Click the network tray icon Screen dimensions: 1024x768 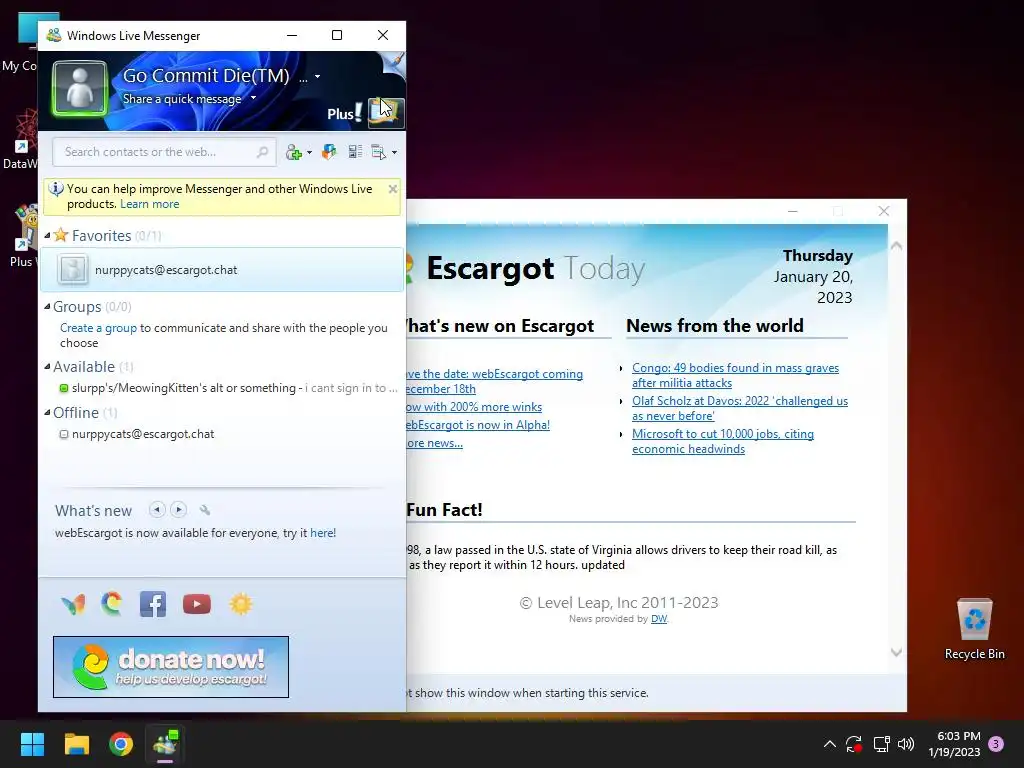pyautogui.click(x=882, y=744)
